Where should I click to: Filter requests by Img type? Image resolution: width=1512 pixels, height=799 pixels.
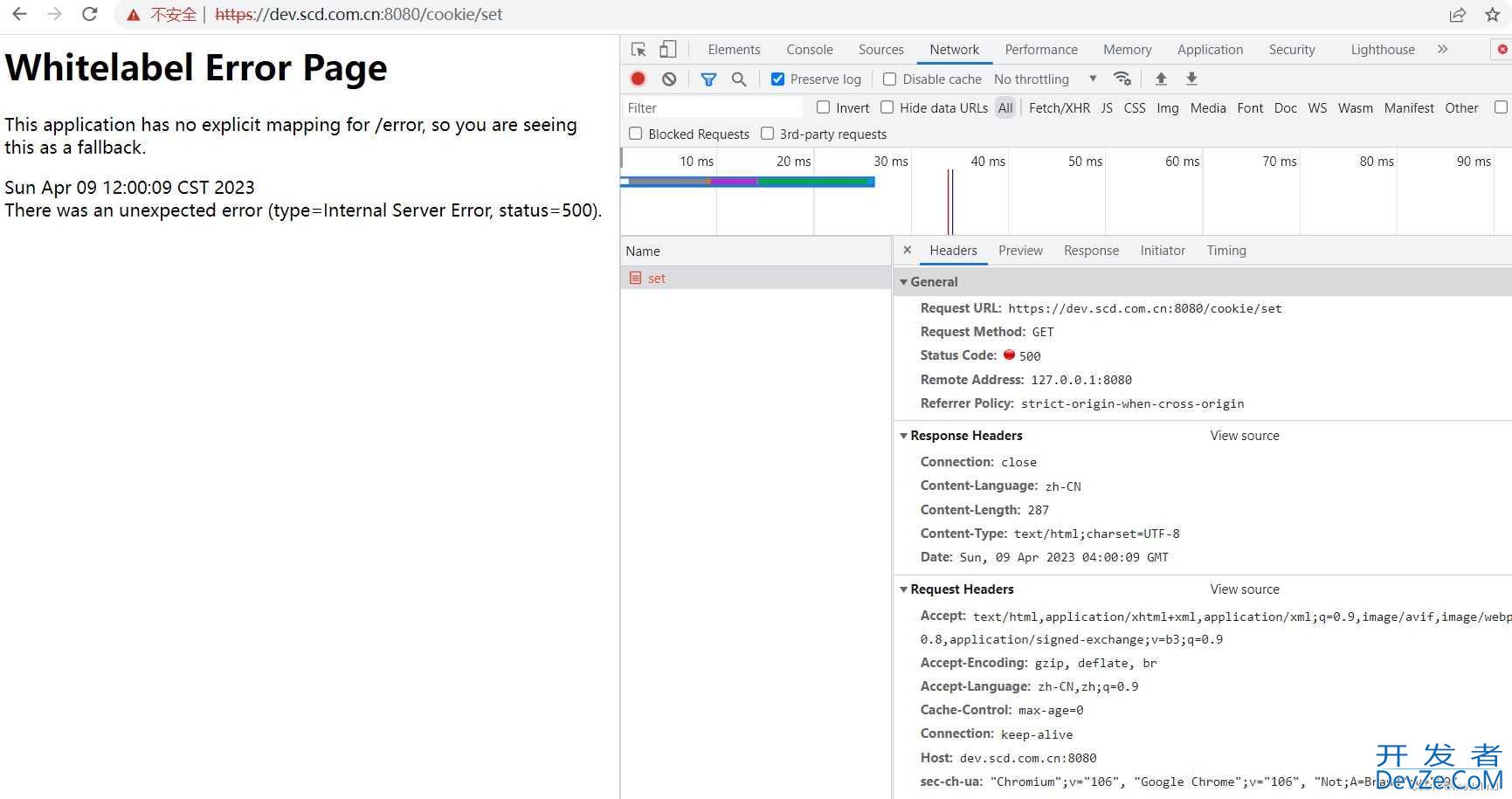[x=1168, y=107]
